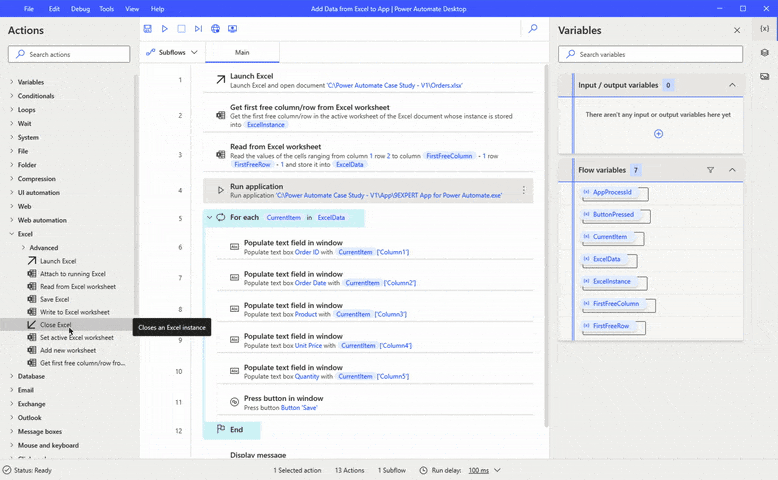This screenshot has width=778, height=480.
Task: Open the Debug menu
Action: click(80, 9)
